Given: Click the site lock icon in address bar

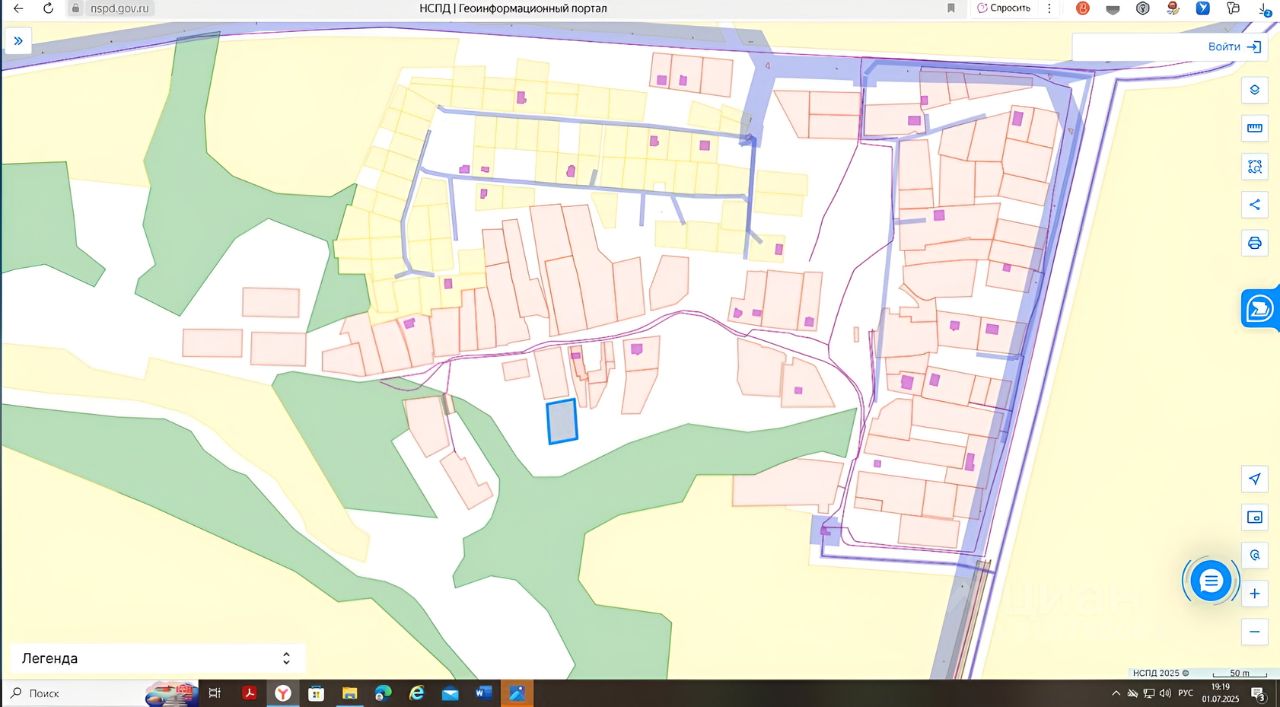Looking at the screenshot, I should 75,8.
